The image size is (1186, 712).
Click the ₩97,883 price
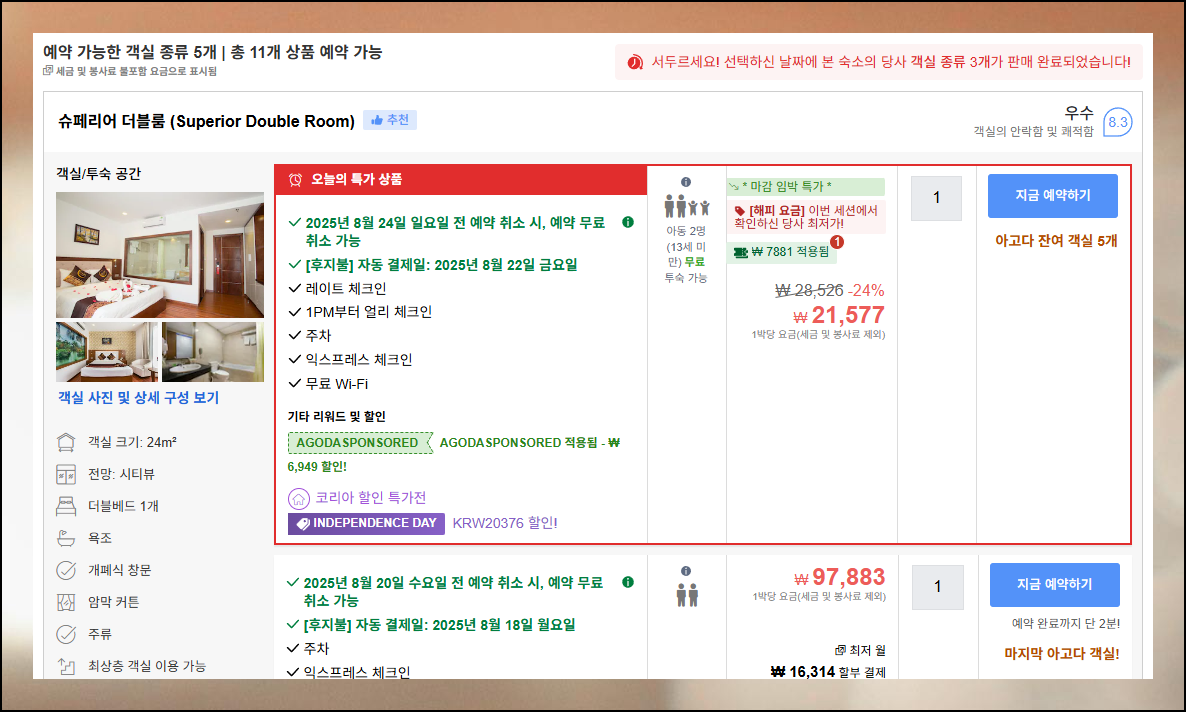tap(840, 577)
